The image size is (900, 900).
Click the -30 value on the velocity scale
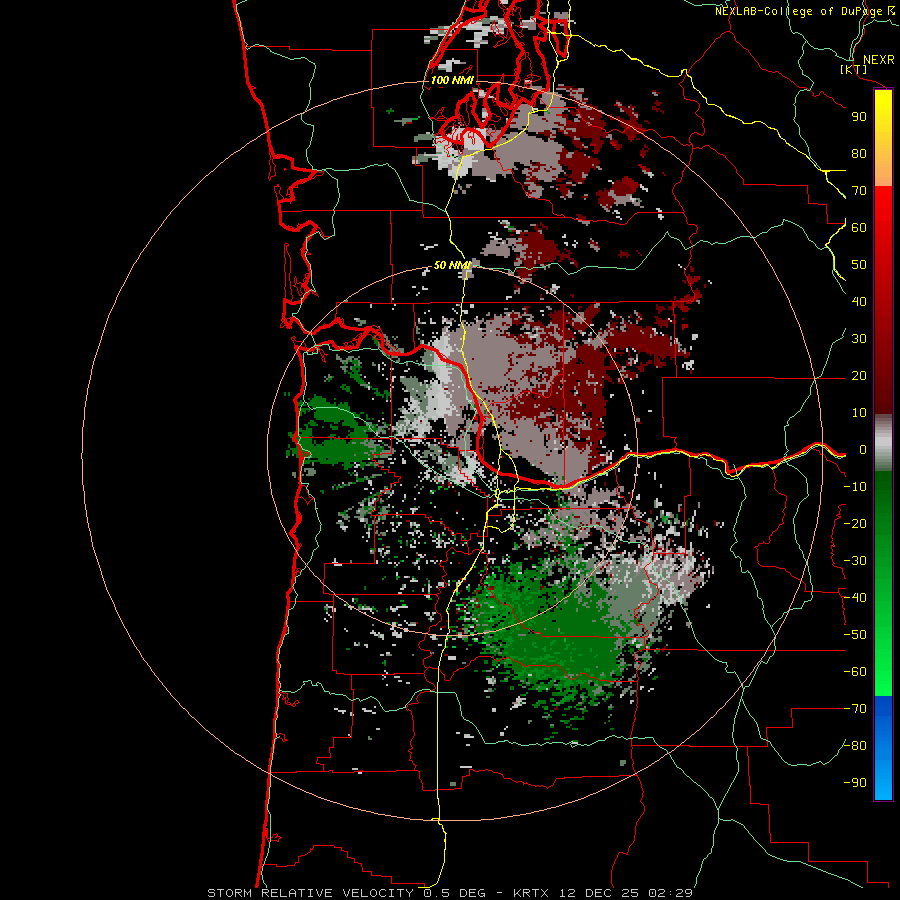coord(855,561)
